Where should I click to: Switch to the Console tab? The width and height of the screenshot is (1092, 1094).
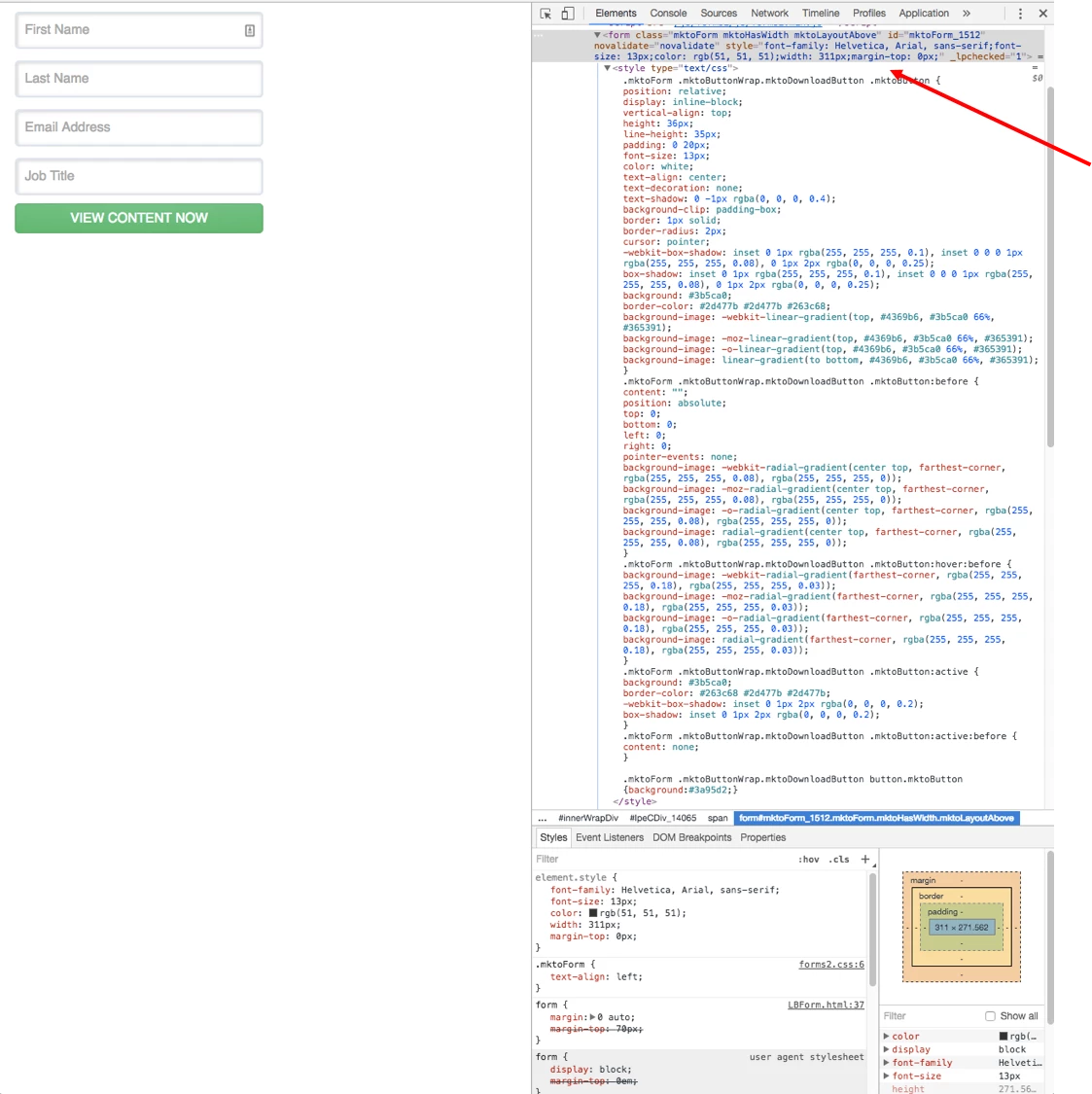pyautogui.click(x=668, y=14)
